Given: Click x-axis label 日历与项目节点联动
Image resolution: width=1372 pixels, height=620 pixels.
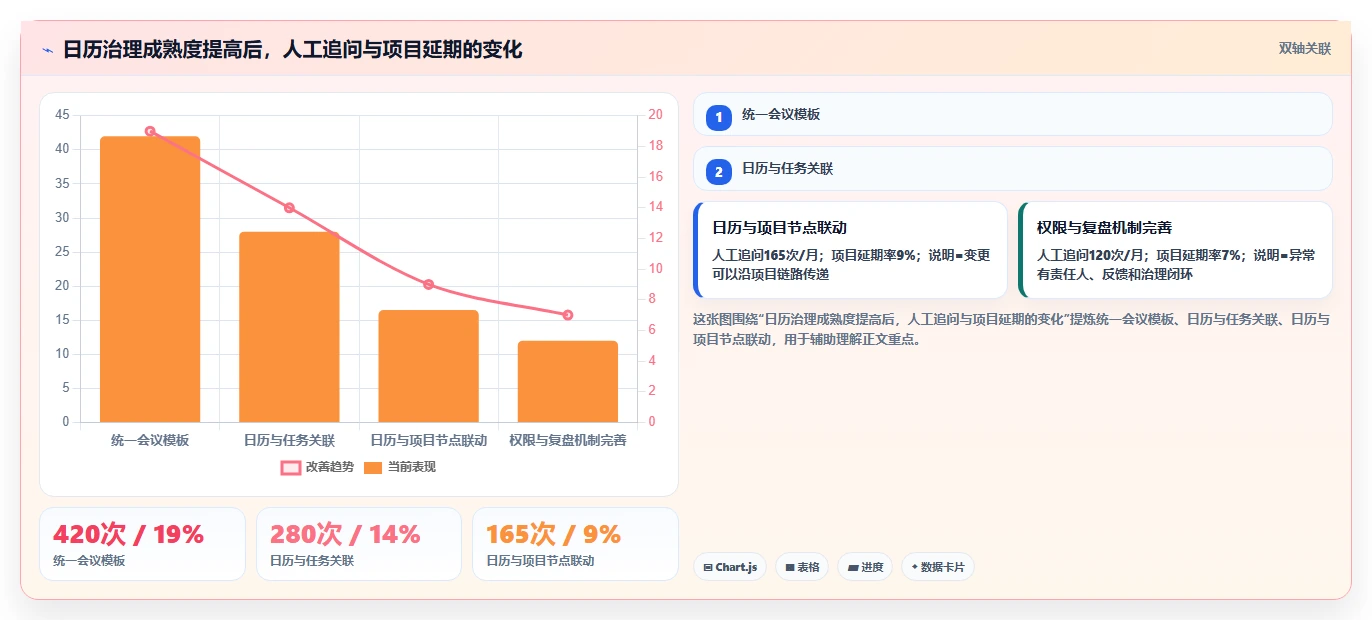Looking at the screenshot, I should click(428, 440).
